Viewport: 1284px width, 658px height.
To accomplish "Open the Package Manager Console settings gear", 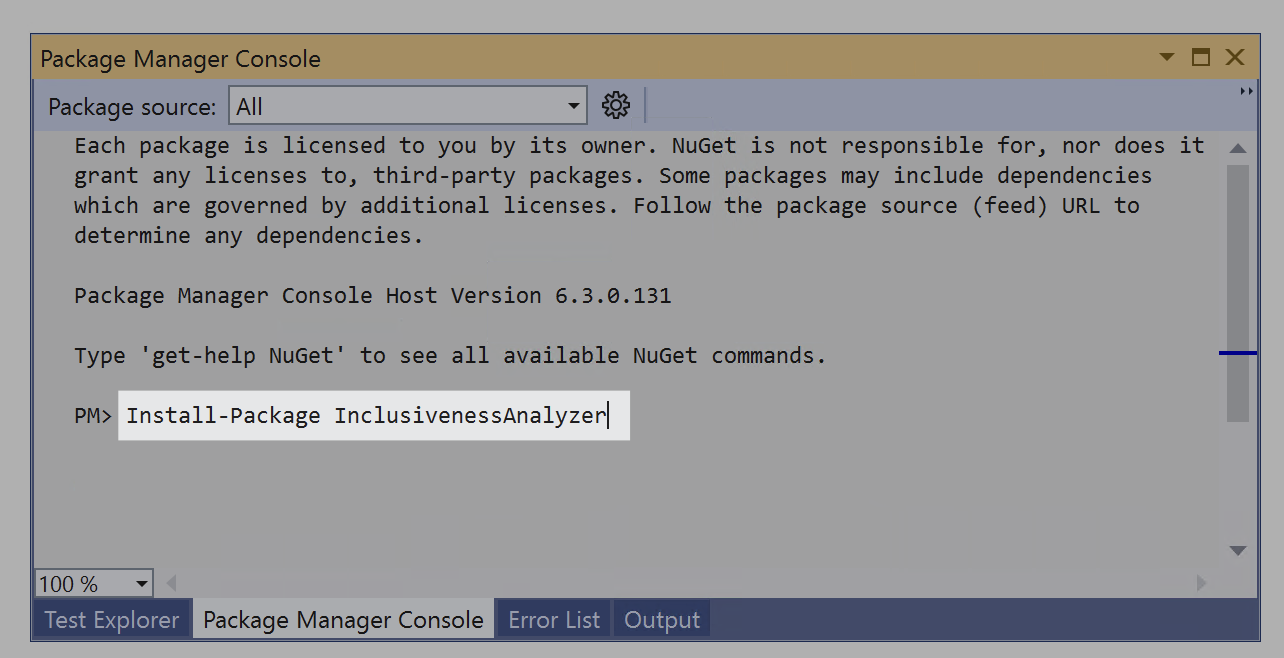I will 616,105.
